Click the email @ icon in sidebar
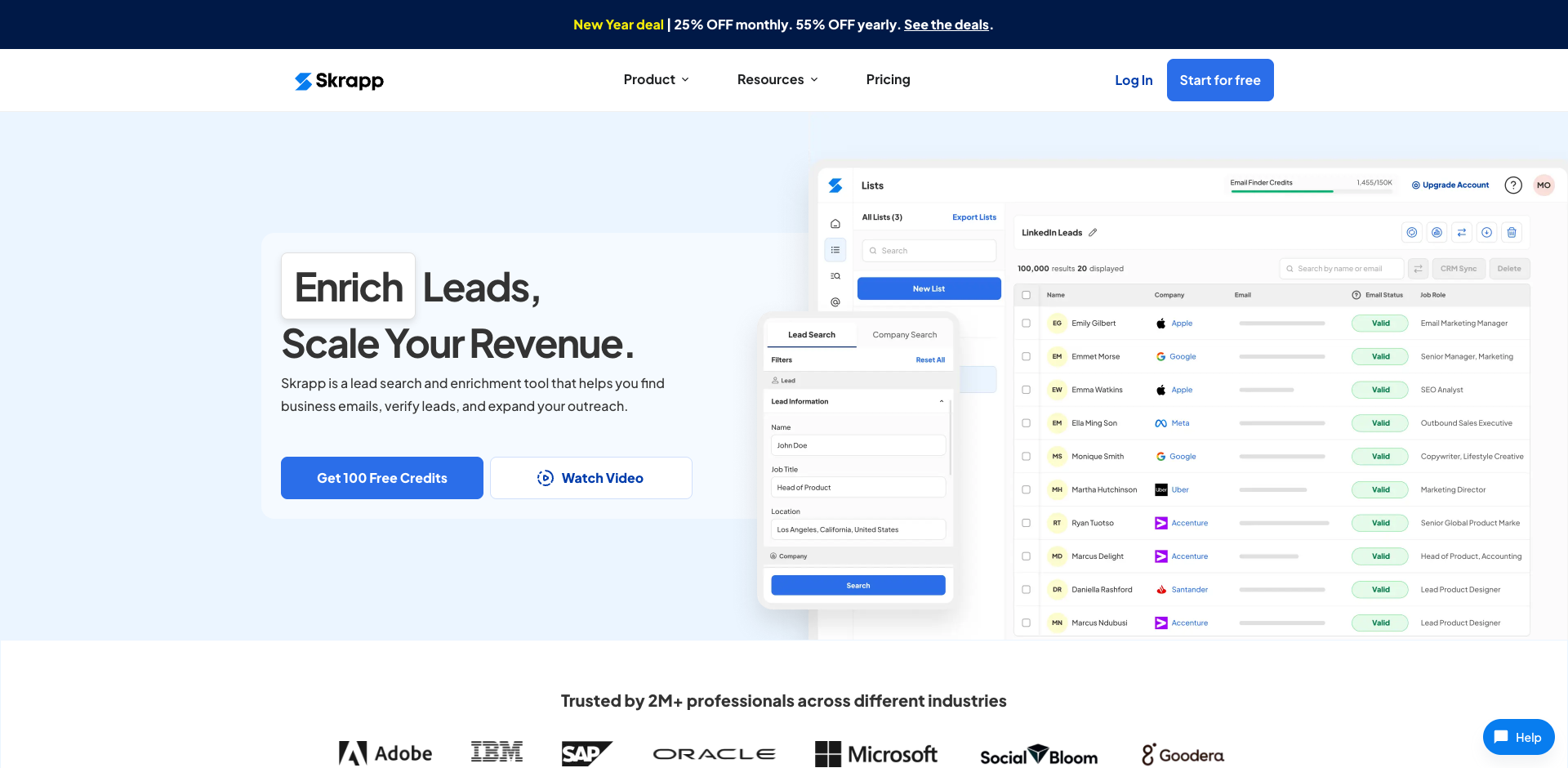The image size is (1568, 768). pyautogui.click(x=835, y=302)
